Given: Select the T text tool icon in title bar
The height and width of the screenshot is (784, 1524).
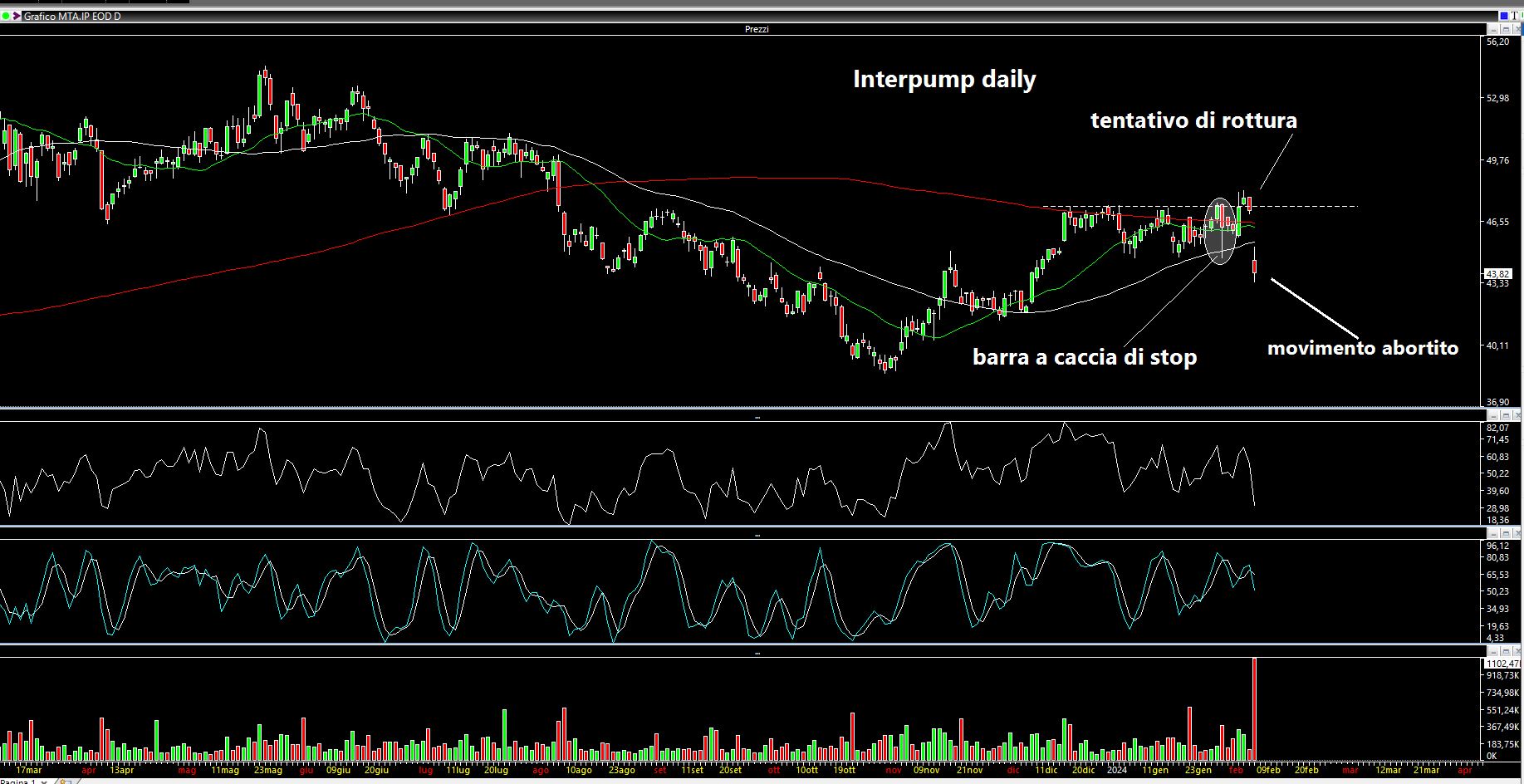Looking at the screenshot, I should (x=1515, y=16).
